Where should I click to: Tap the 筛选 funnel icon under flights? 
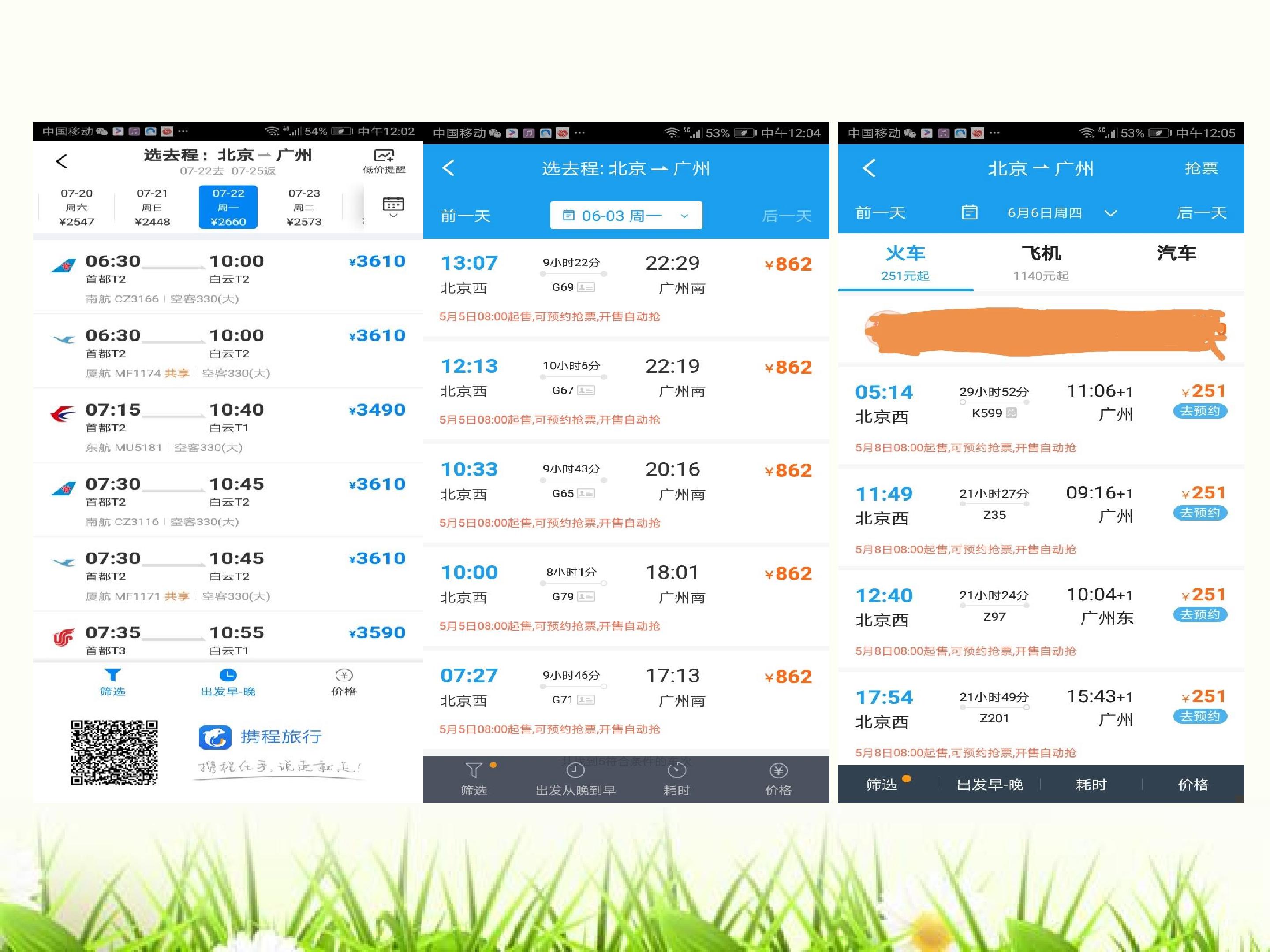[112, 675]
